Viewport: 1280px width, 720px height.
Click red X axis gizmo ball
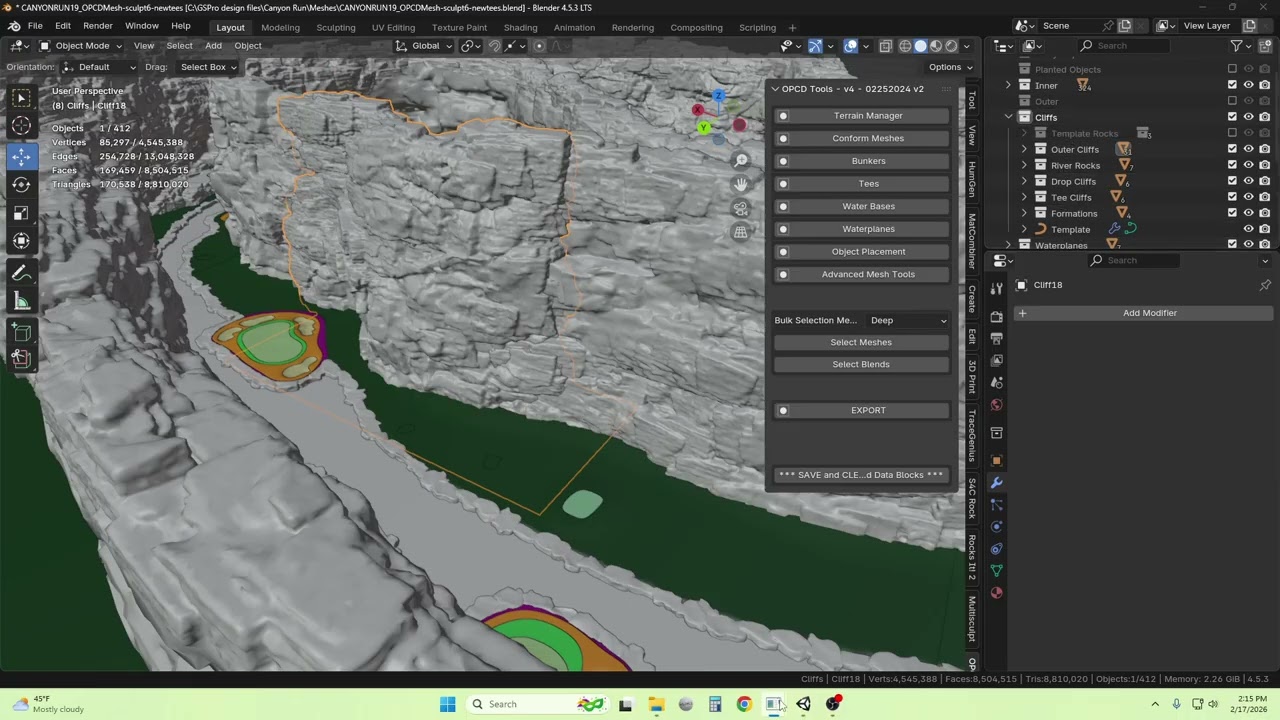(698, 110)
